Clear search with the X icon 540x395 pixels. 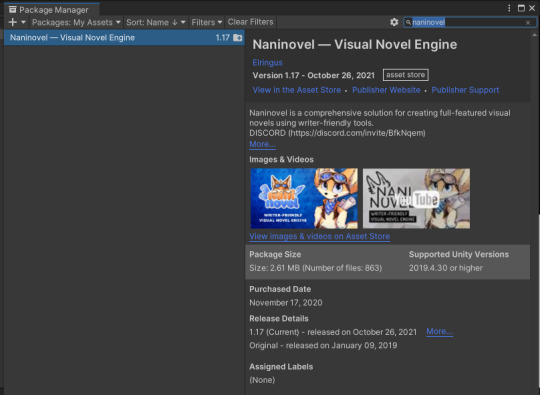(x=528, y=23)
